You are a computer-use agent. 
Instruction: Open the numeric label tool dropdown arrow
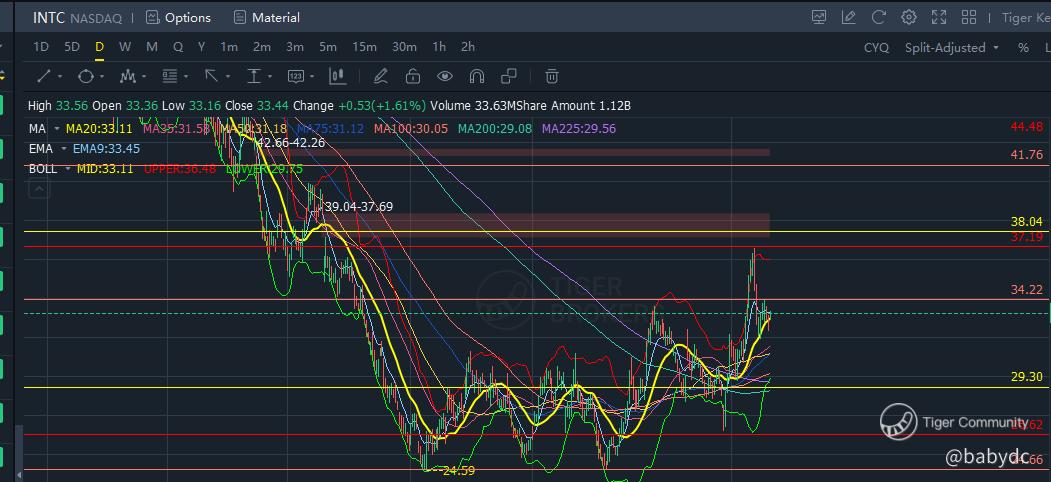[312, 77]
